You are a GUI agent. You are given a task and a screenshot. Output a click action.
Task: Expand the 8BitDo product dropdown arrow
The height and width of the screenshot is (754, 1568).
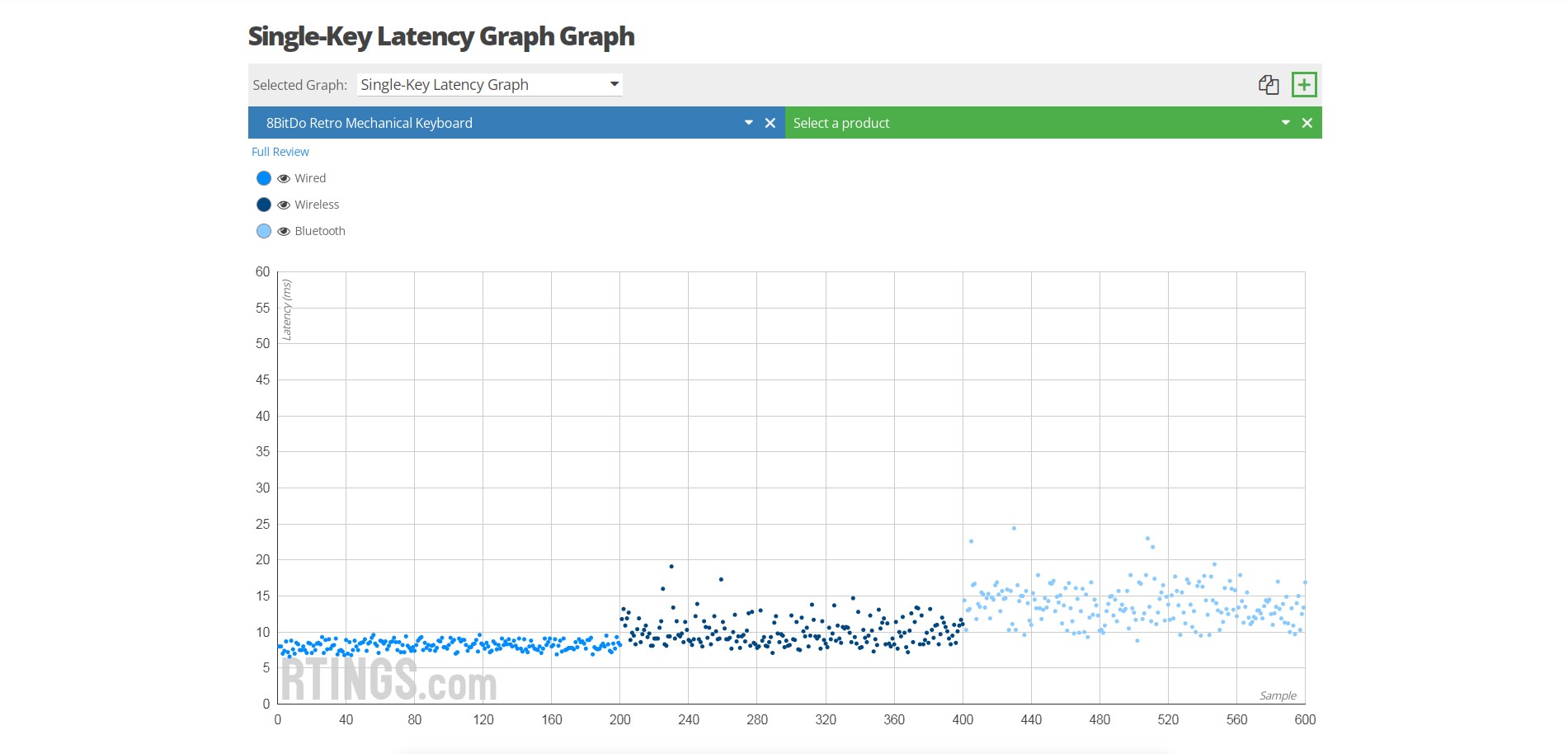[749, 123]
